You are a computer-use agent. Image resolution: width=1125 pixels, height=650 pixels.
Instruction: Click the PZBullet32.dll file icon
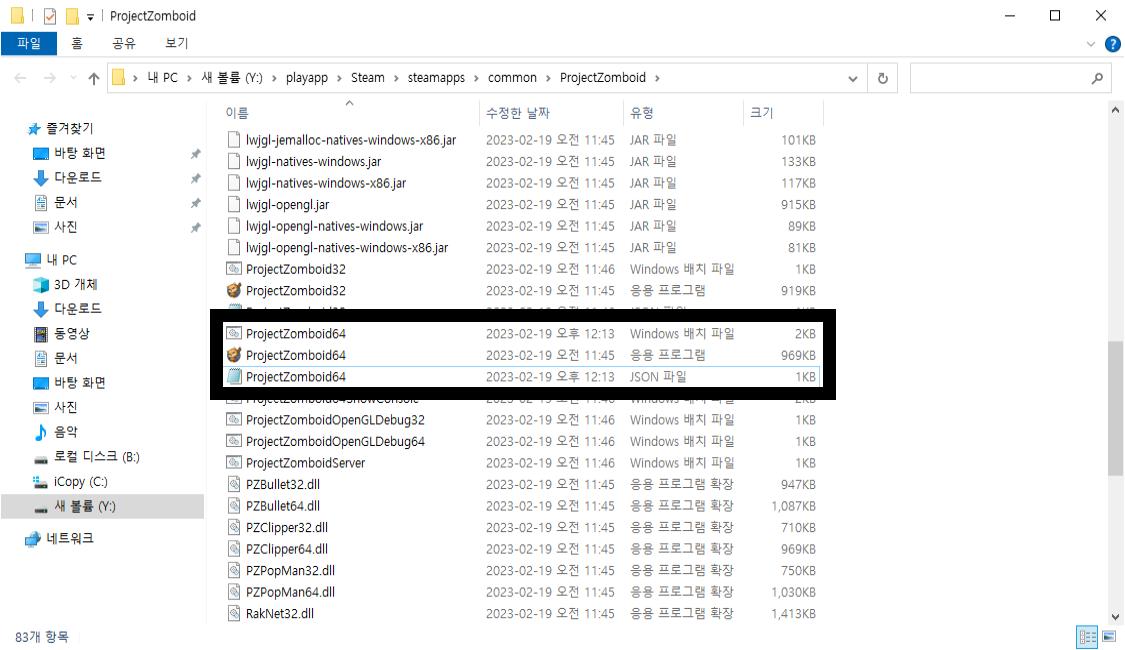[x=233, y=484]
